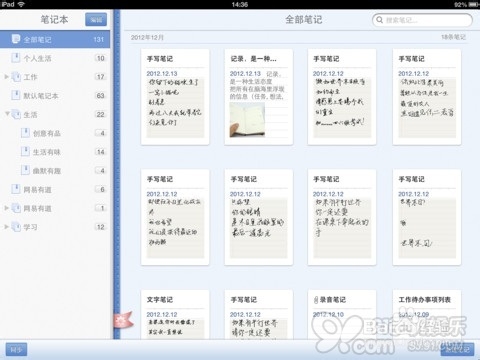Expand the 网易有道 group with count 1
This screenshot has width=480, height=360.
tap(6, 208)
